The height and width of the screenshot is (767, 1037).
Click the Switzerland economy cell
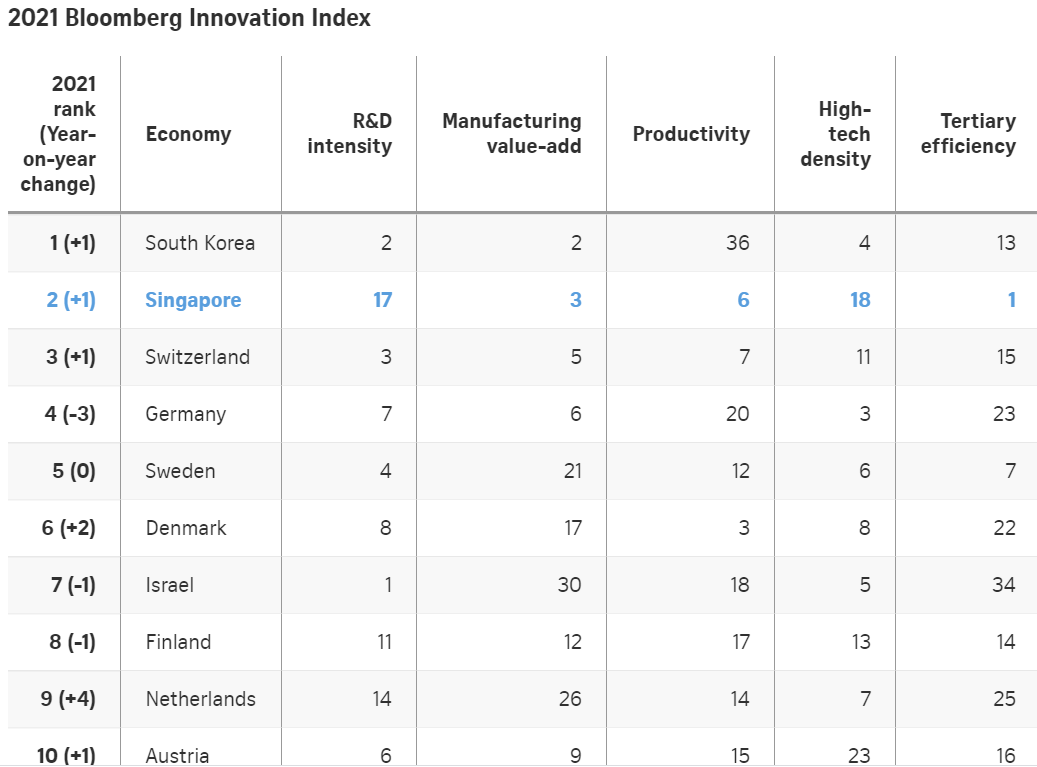tap(197, 357)
